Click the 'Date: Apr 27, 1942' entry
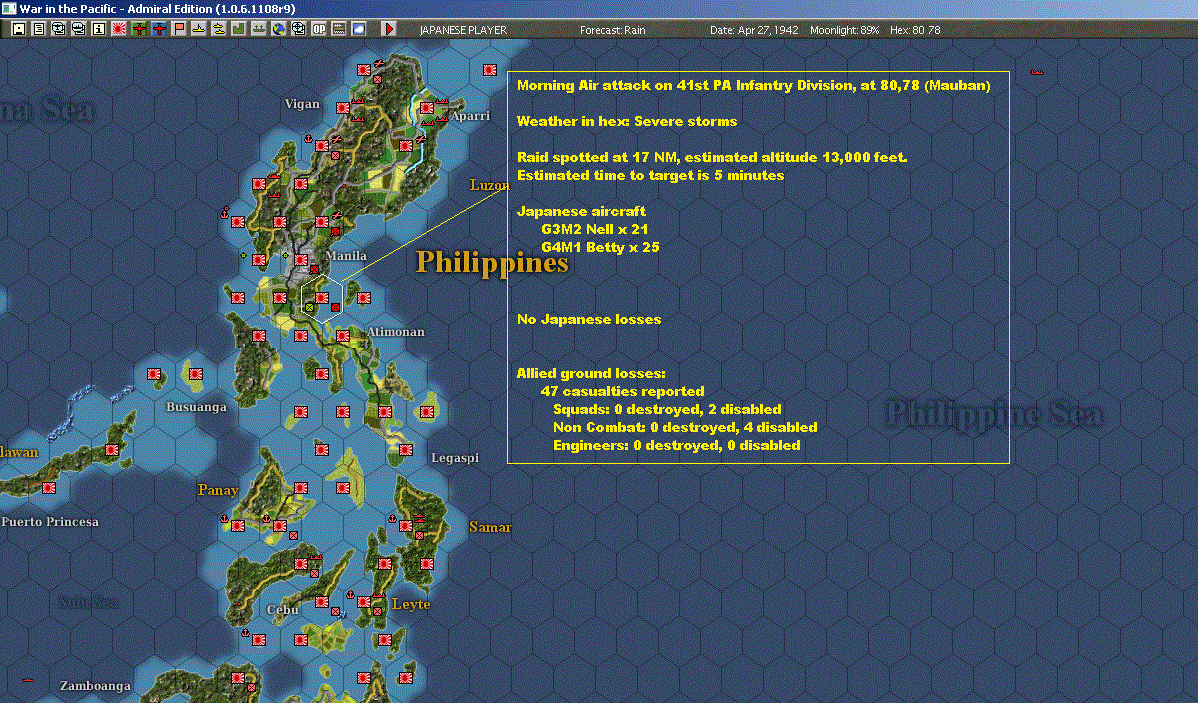This screenshot has width=1198, height=703. pos(754,30)
